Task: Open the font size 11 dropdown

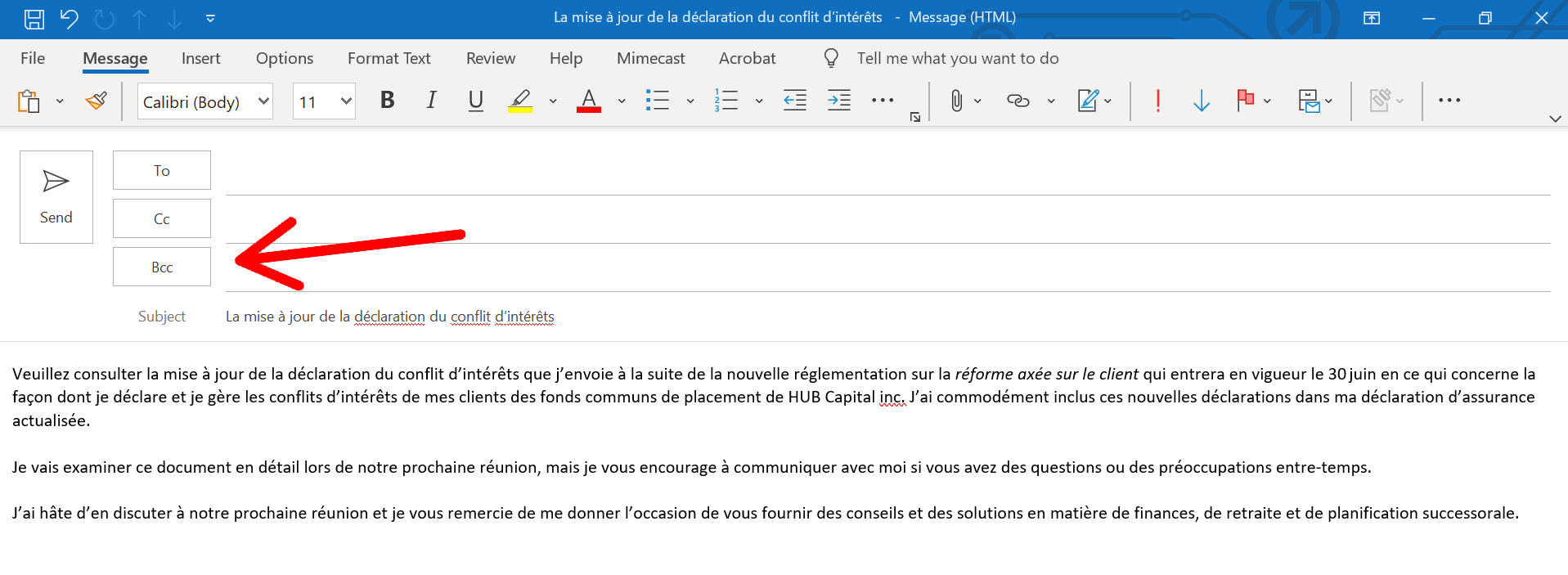Action: point(346,101)
